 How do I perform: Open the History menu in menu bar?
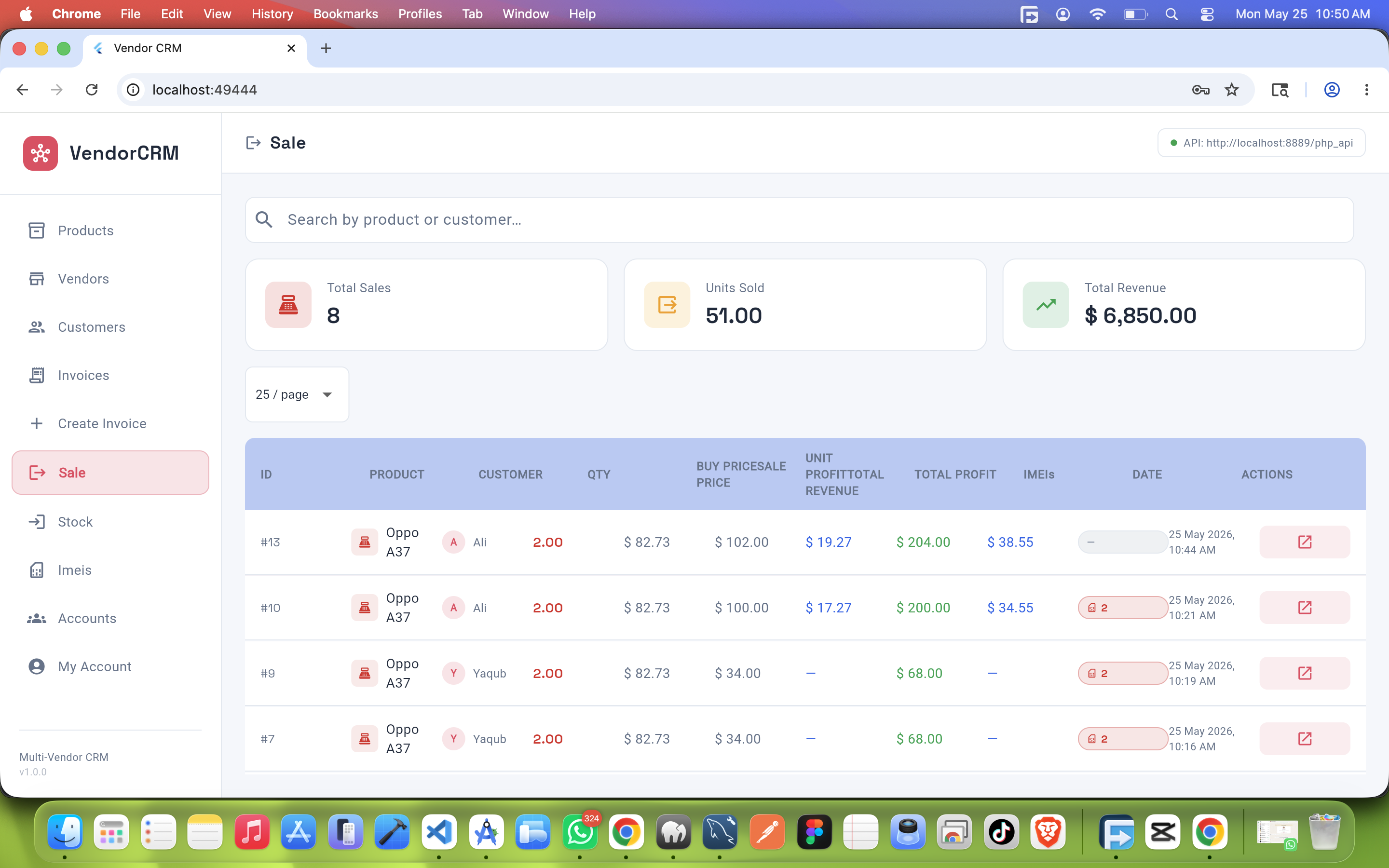pyautogui.click(x=272, y=14)
